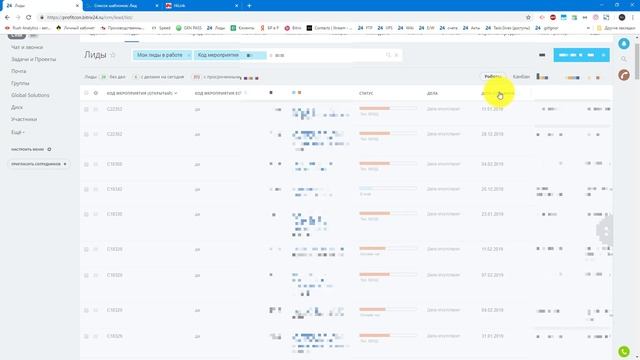Open row menu for lead dated 23.01.2019
This screenshot has height=360, width=640.
pos(96,214)
